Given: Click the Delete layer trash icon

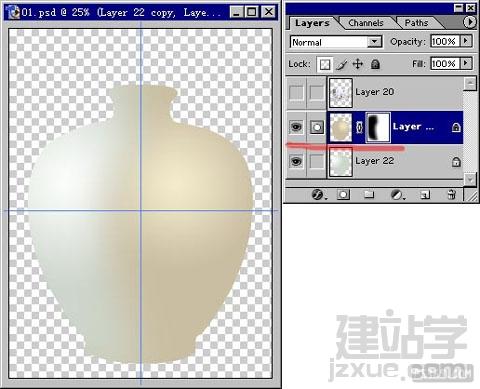Looking at the screenshot, I should [452, 194].
